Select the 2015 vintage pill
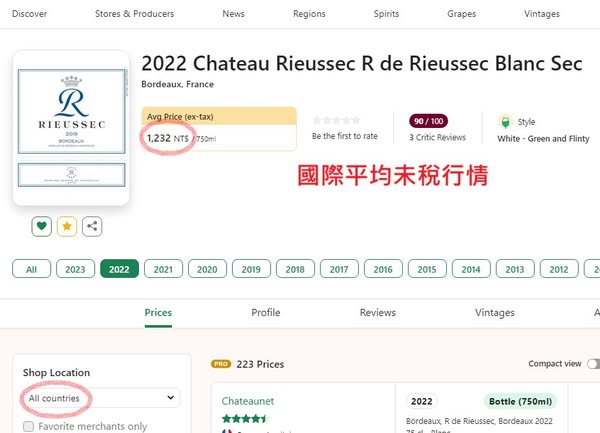This screenshot has width=600, height=433. (x=427, y=269)
